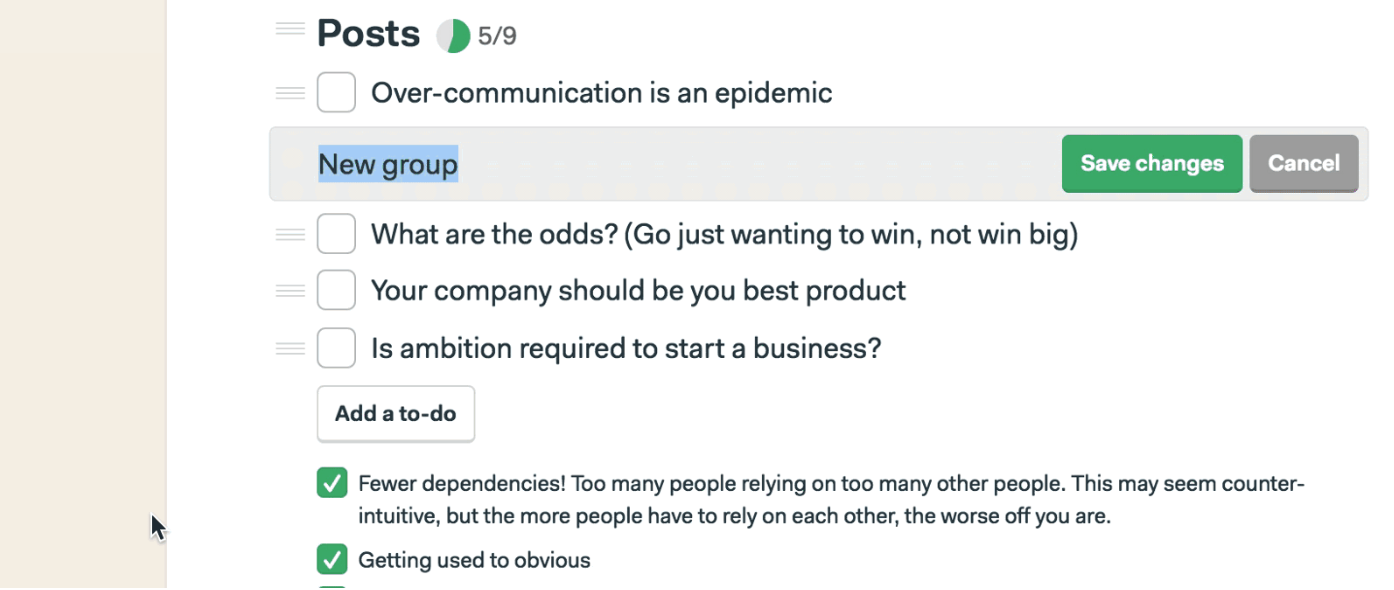Check the Is ambition required checkbox

click(x=336, y=348)
